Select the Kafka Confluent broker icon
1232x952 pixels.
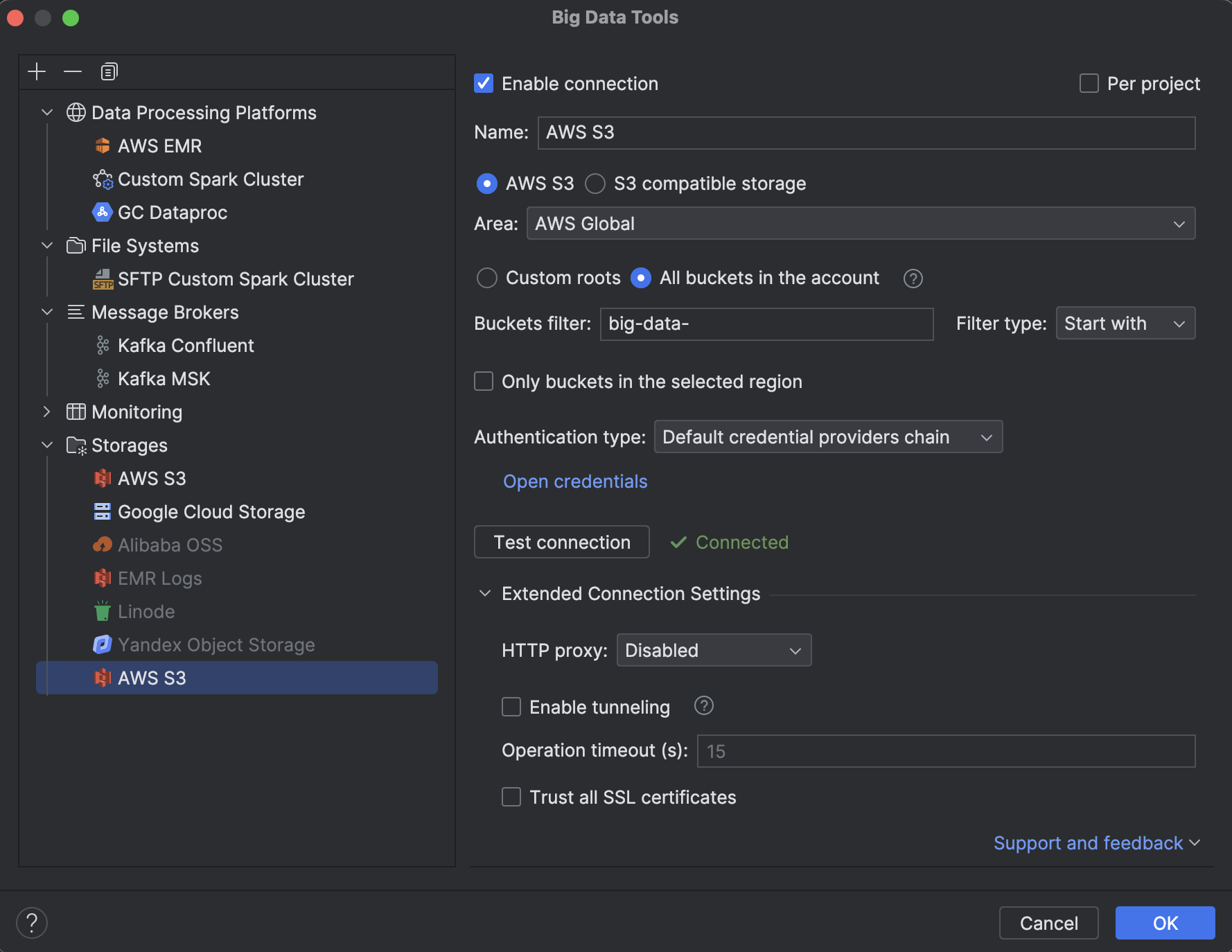tap(102, 345)
